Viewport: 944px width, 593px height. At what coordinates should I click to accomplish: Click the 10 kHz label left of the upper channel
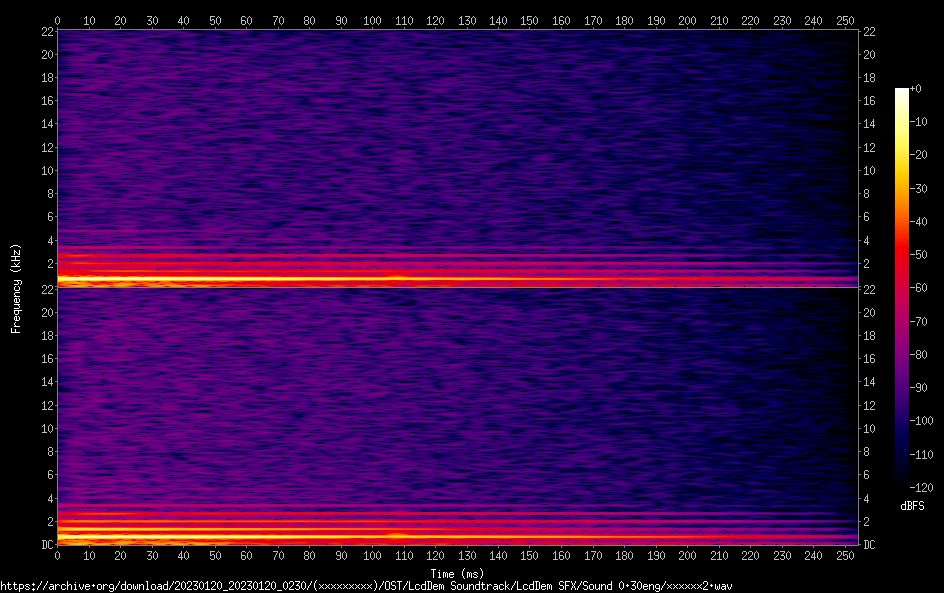[x=45, y=171]
